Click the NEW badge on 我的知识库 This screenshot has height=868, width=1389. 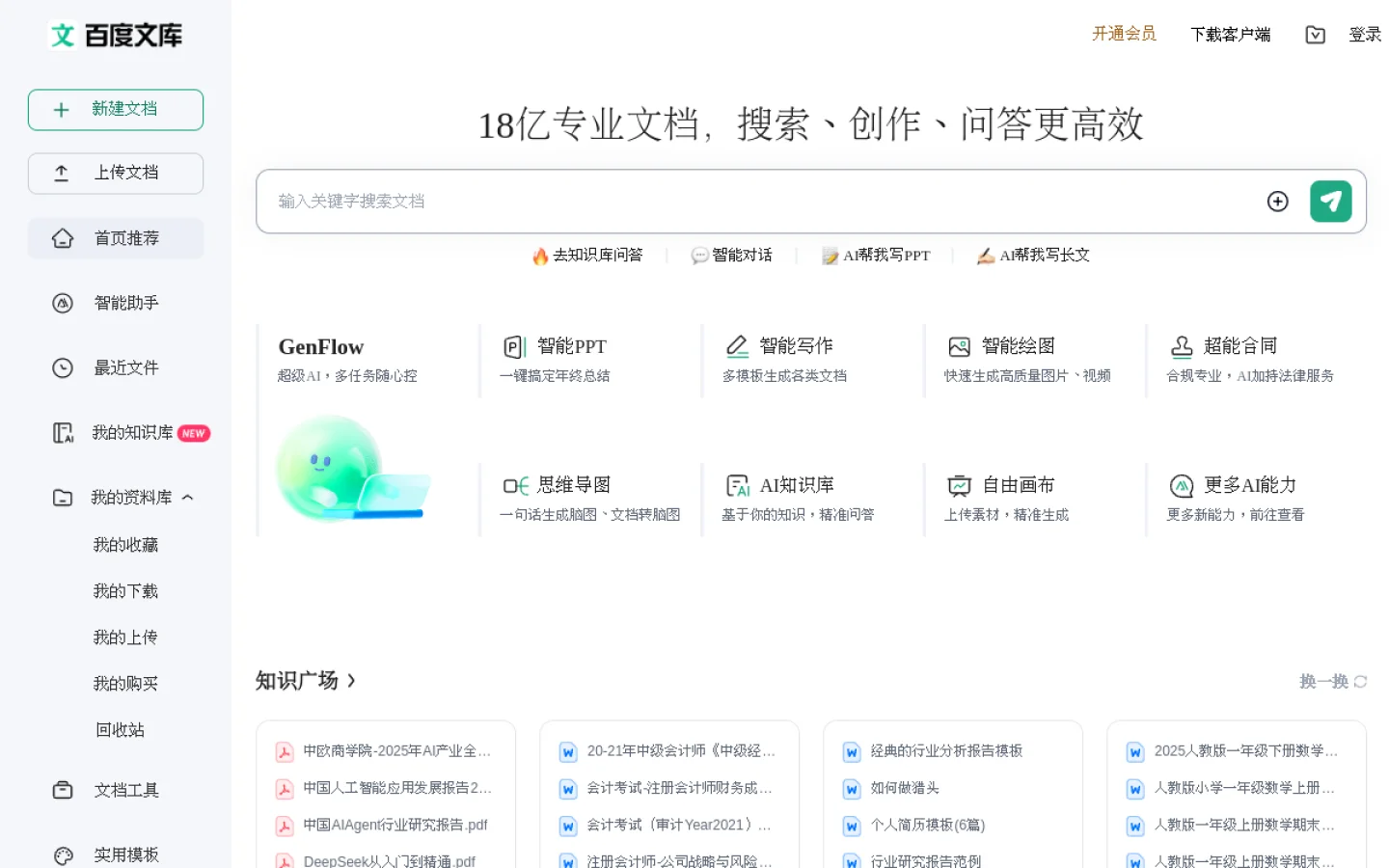(194, 434)
